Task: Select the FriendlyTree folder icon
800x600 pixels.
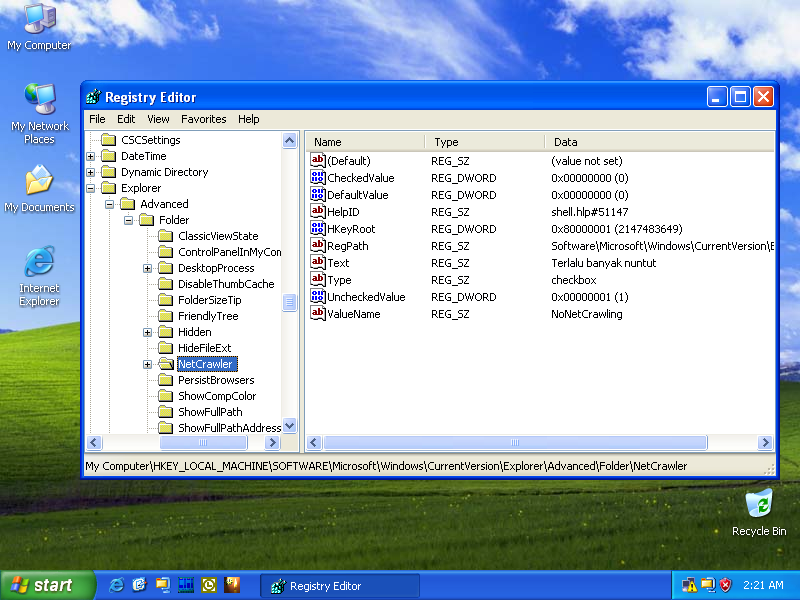Action: click(x=165, y=316)
